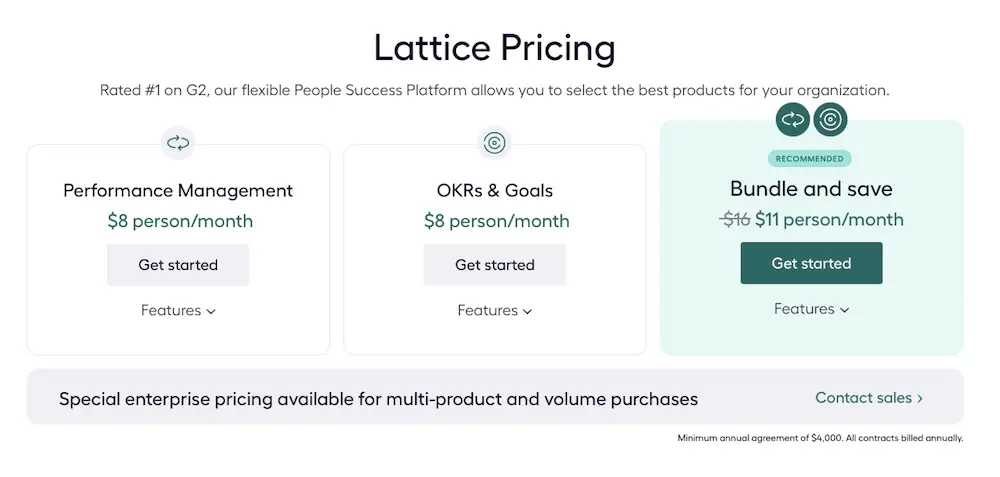The height and width of the screenshot is (477, 1000).
Task: Click the minimum annual agreement footnote
Action: 820,438
